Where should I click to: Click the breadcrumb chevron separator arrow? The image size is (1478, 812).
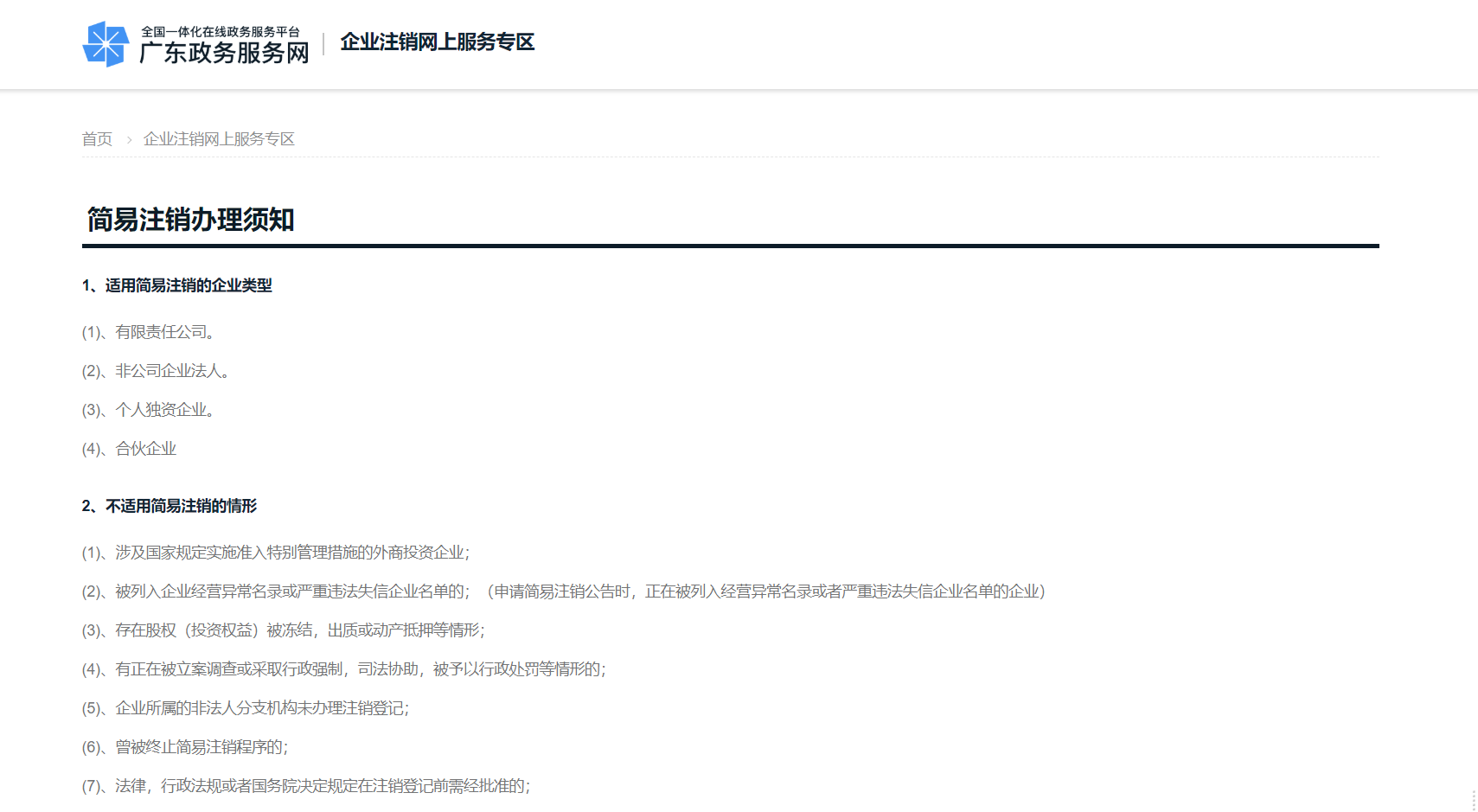[129, 140]
